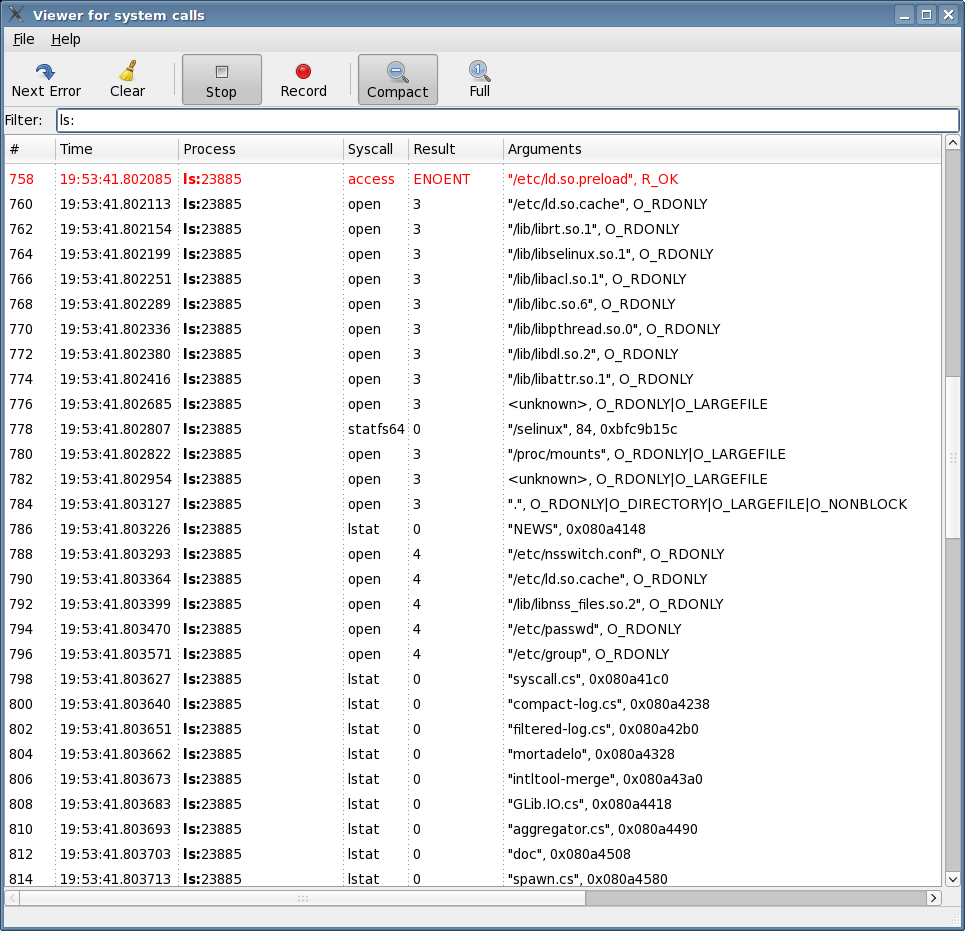Open the Help menu
This screenshot has width=965, height=931.
[x=66, y=39]
